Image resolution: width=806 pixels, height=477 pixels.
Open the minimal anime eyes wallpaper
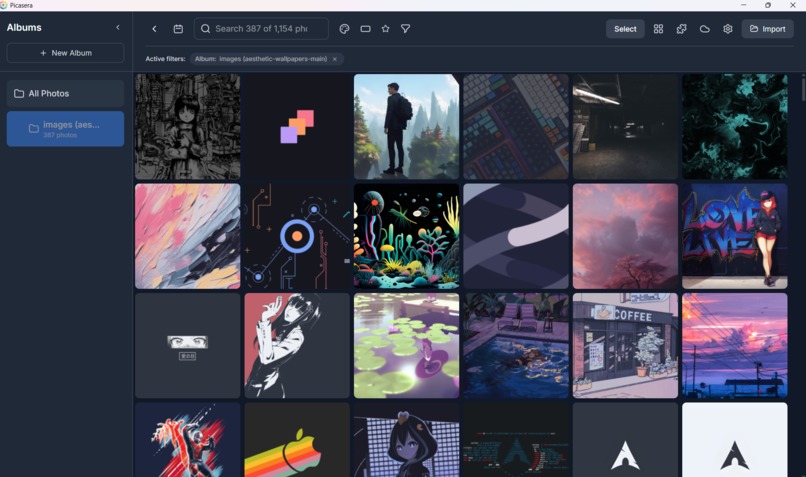click(188, 345)
